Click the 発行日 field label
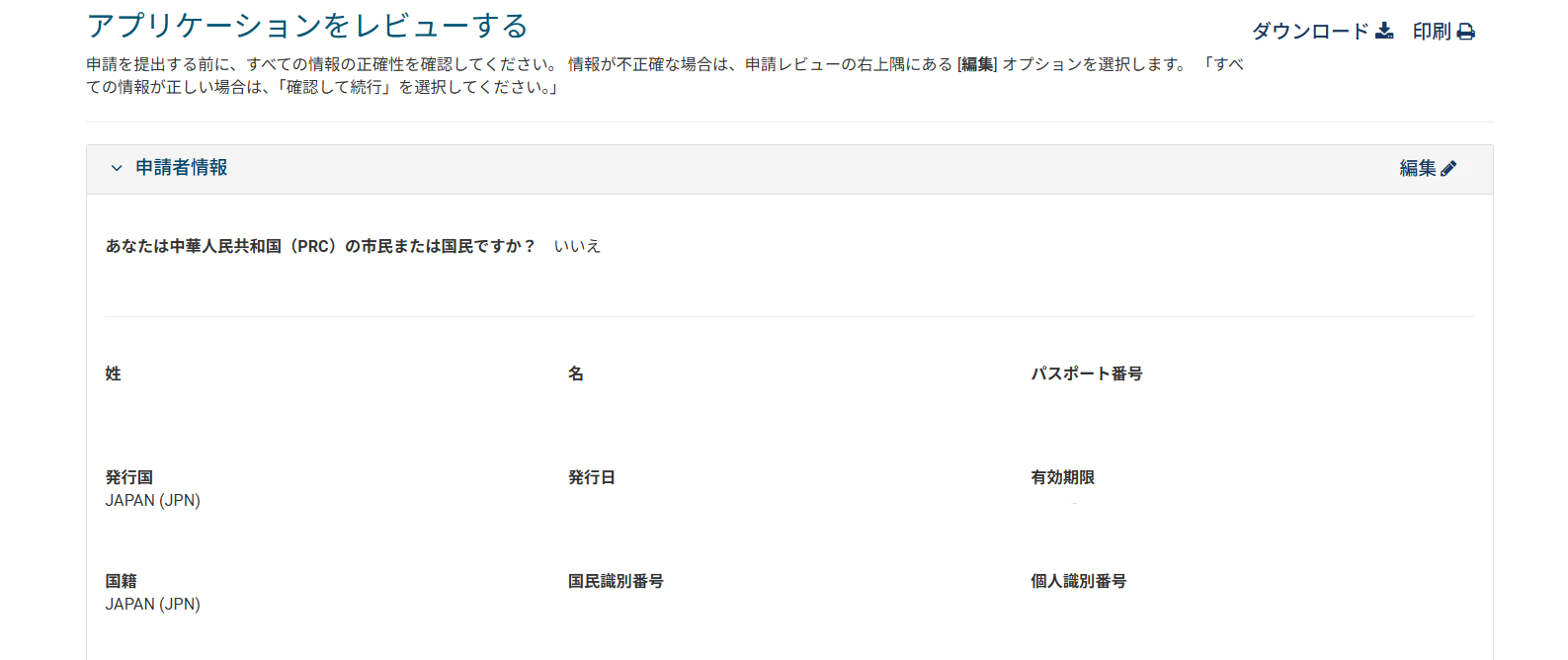This screenshot has height=660, width=1568. click(592, 477)
